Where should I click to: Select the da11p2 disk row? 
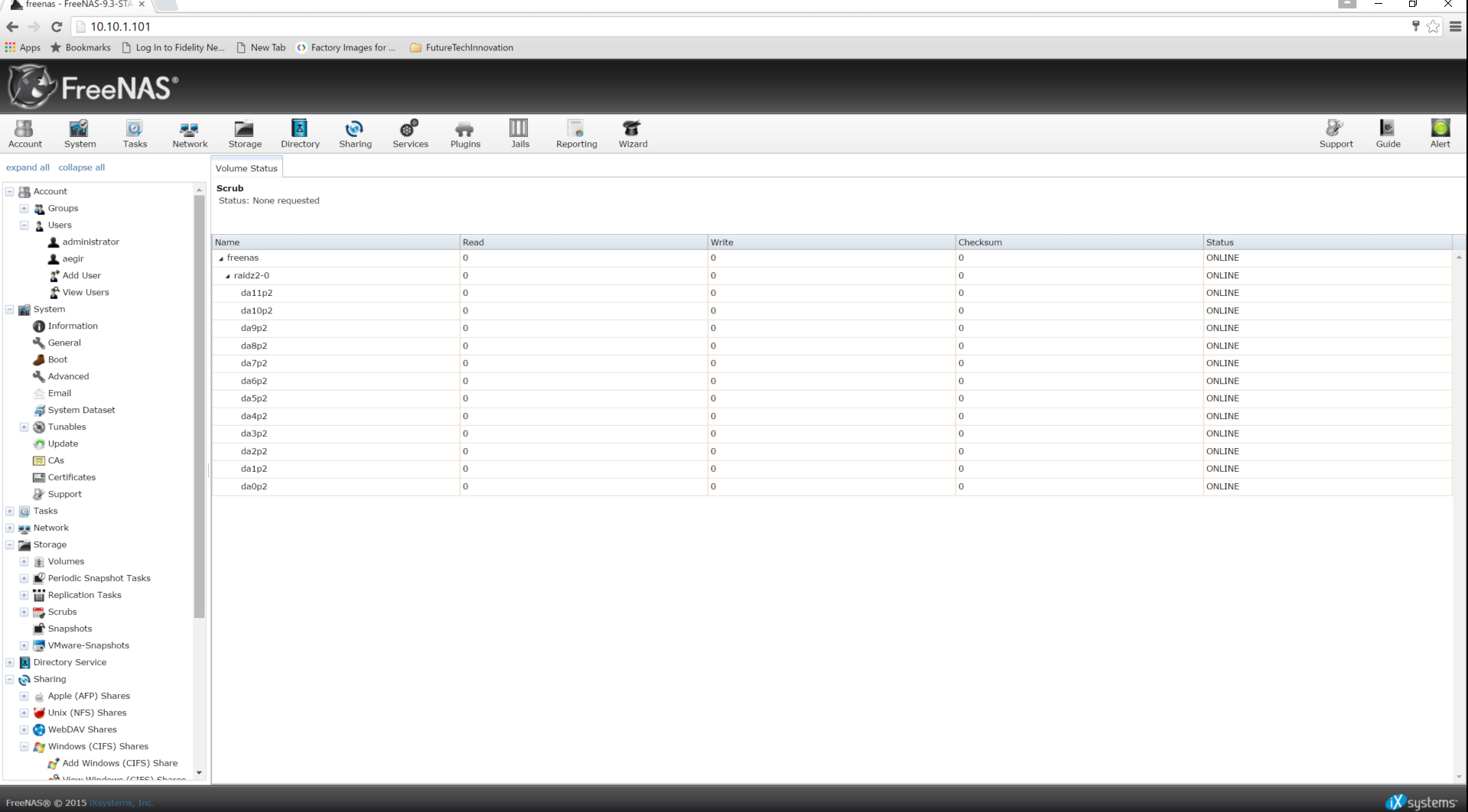832,293
